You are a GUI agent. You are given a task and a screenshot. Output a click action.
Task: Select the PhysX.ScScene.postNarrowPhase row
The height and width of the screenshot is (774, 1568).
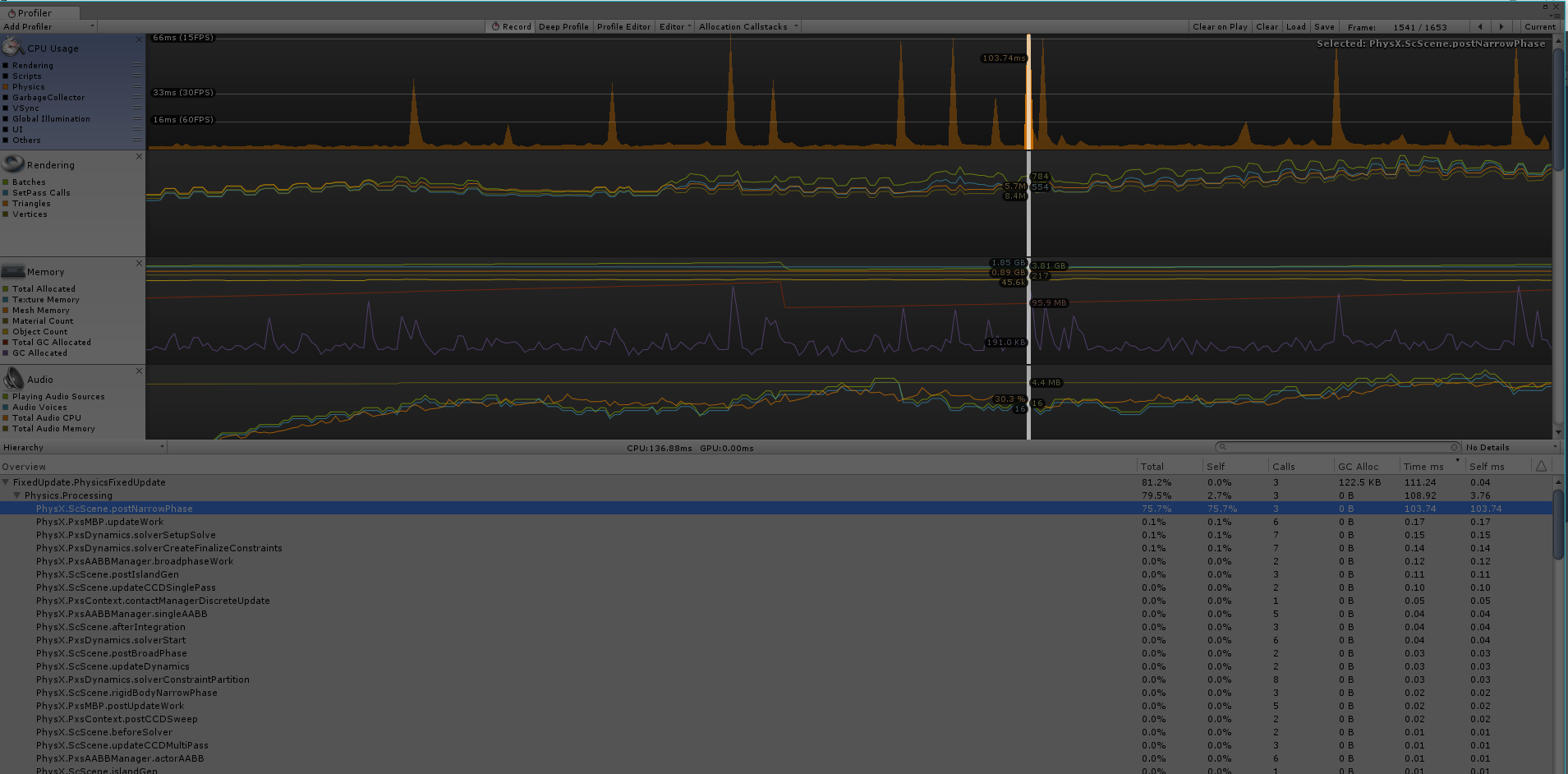click(776, 509)
